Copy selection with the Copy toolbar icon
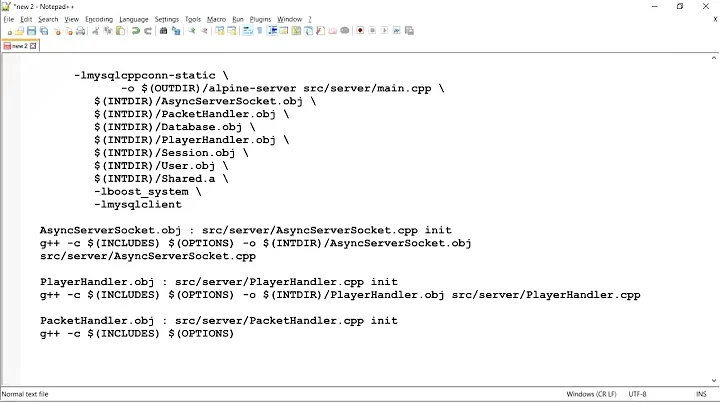 [x=108, y=31]
